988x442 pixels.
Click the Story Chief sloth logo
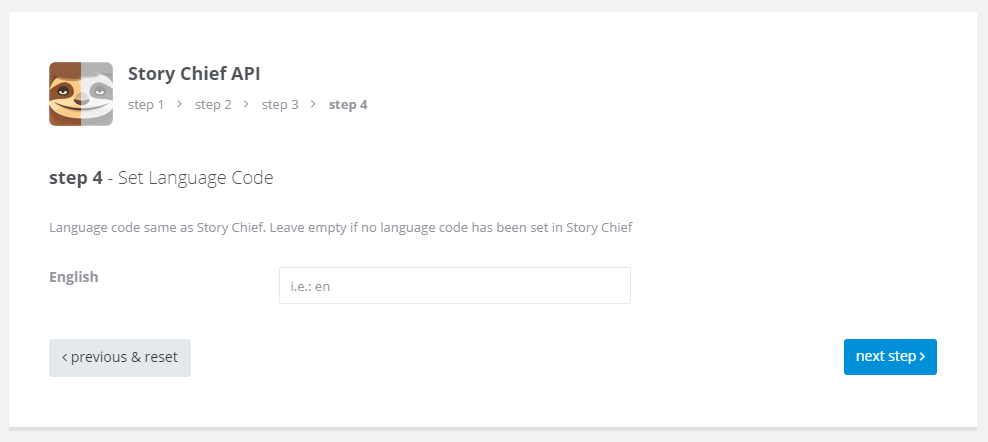coord(81,94)
